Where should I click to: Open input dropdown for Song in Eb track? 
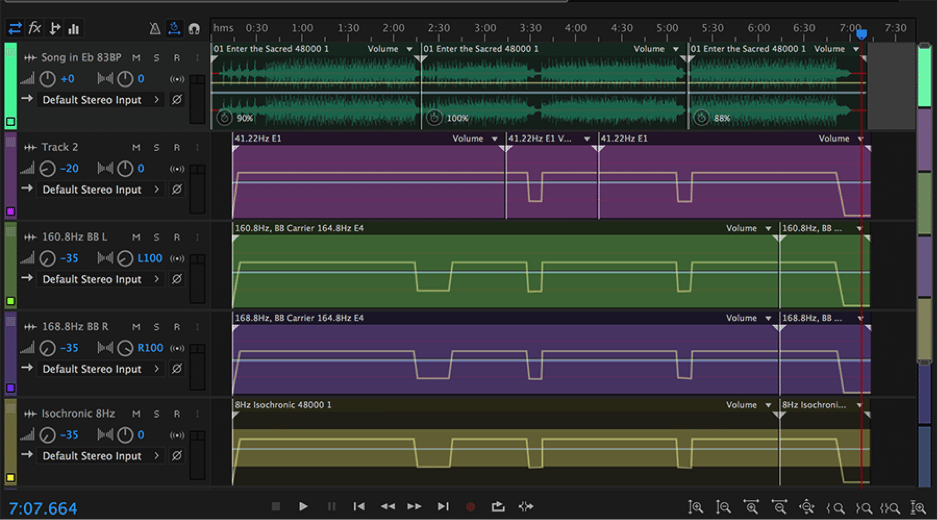100,100
